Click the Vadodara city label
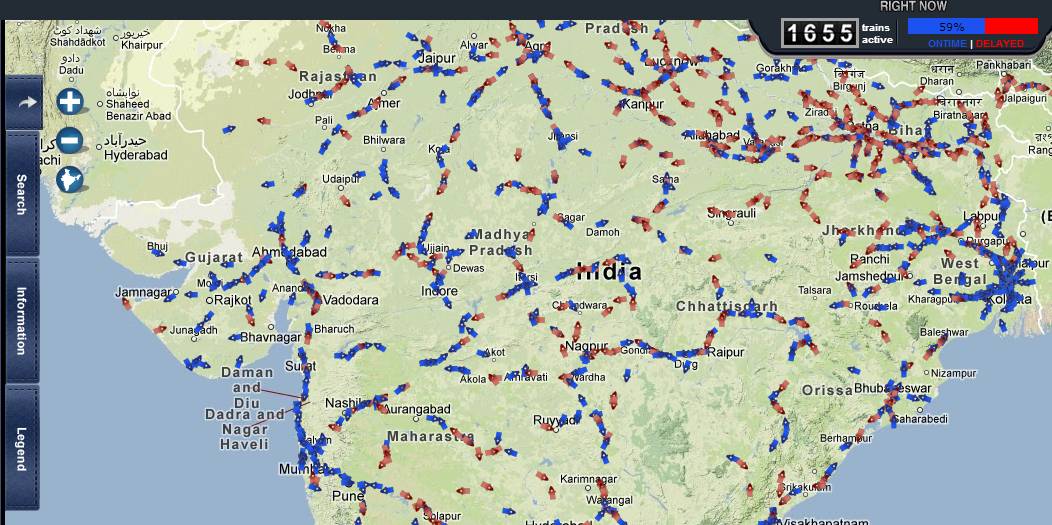Image resolution: width=1052 pixels, height=525 pixels. pos(350,300)
